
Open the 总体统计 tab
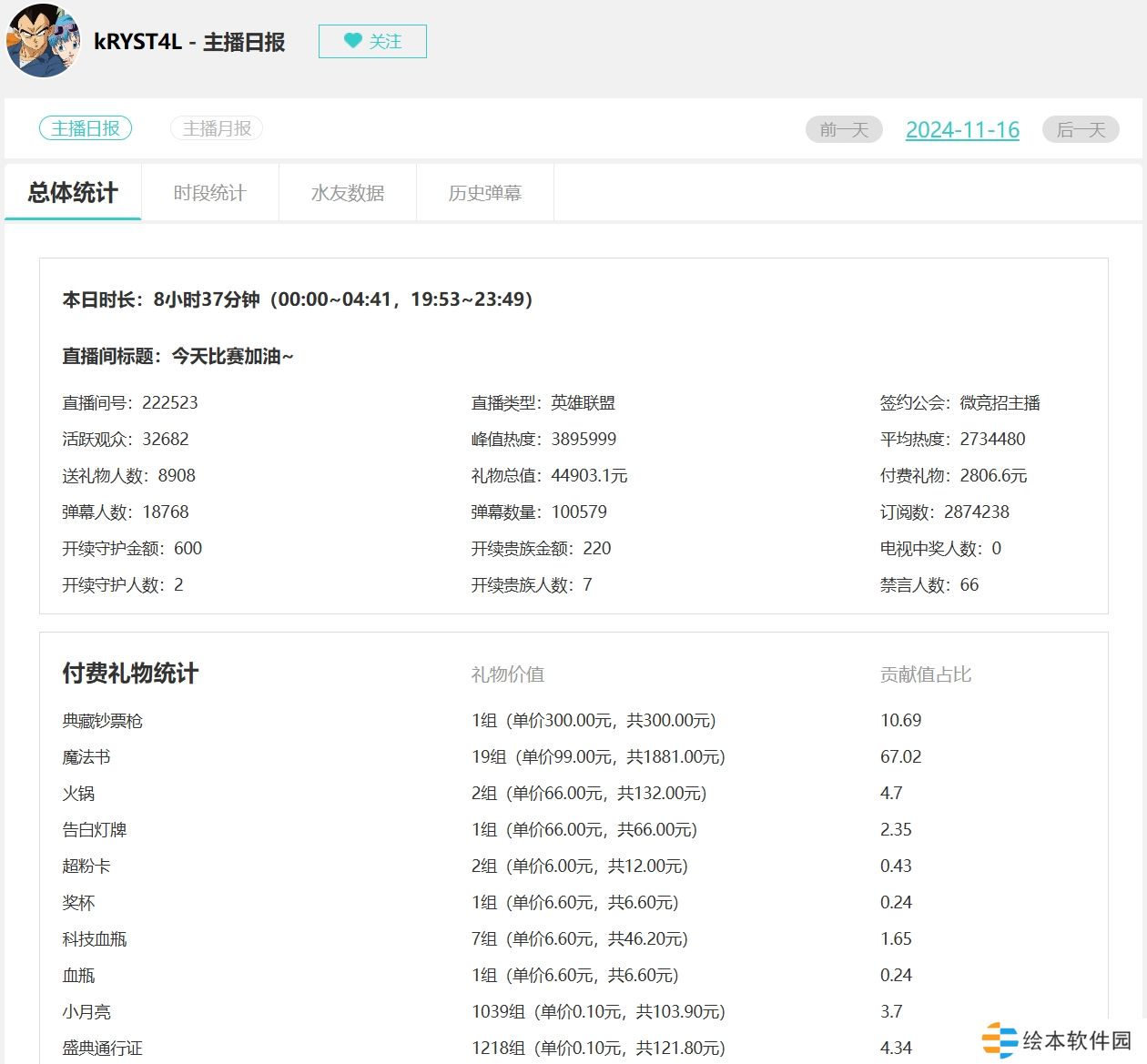click(73, 193)
